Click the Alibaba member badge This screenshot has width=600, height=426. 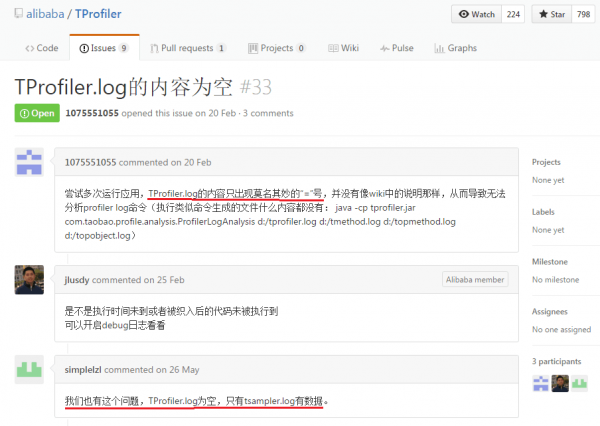click(x=475, y=280)
